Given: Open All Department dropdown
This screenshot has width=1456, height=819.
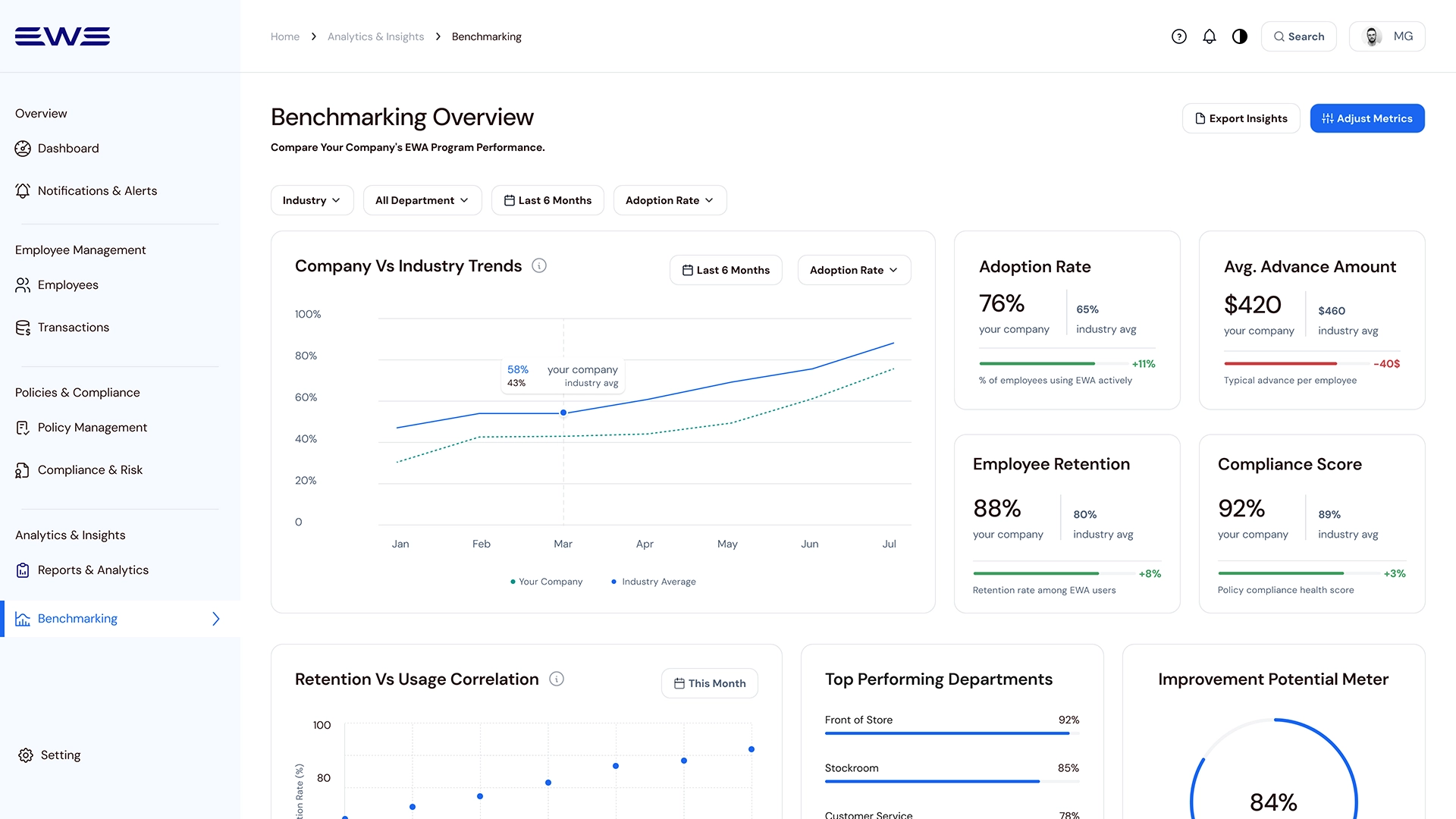Looking at the screenshot, I should tap(422, 200).
